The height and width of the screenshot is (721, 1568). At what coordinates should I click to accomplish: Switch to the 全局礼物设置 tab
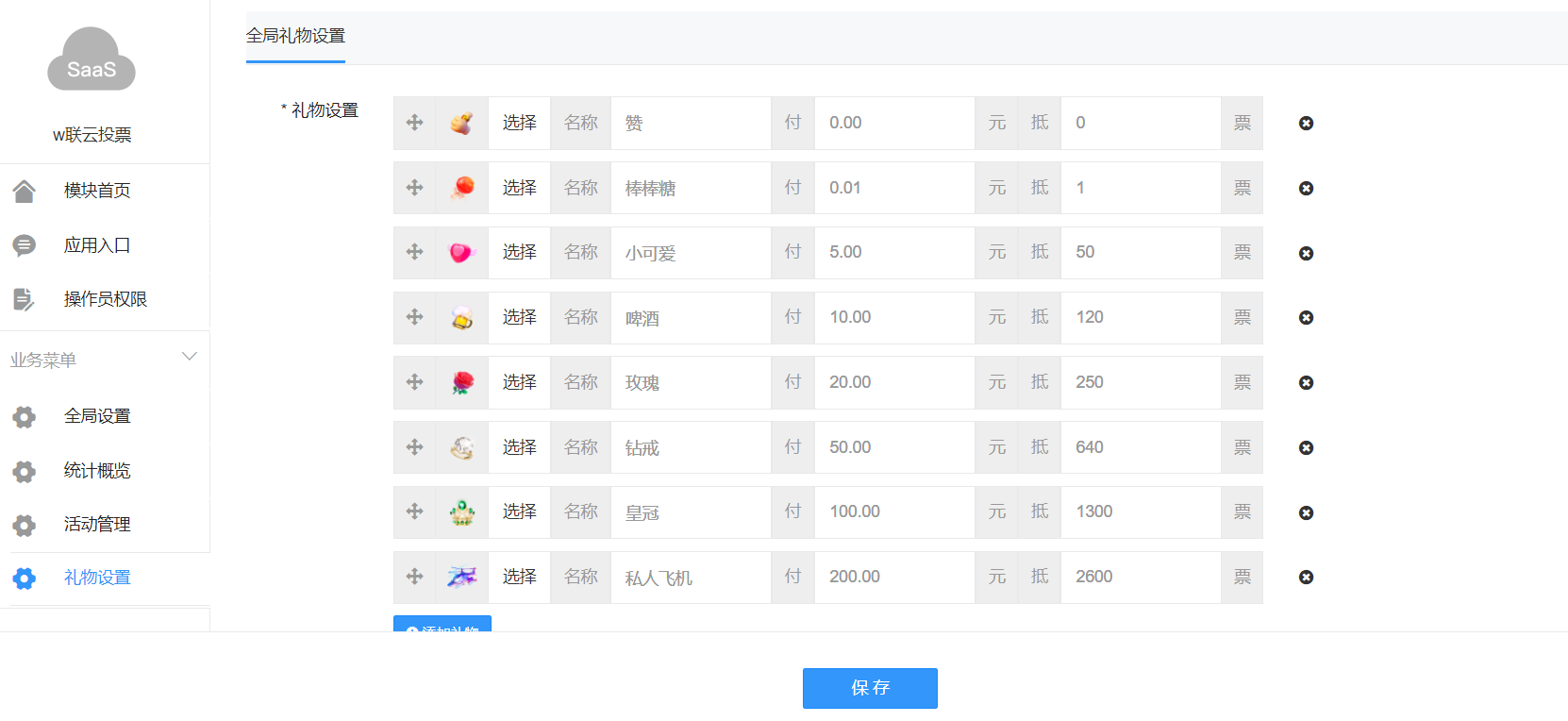[295, 36]
